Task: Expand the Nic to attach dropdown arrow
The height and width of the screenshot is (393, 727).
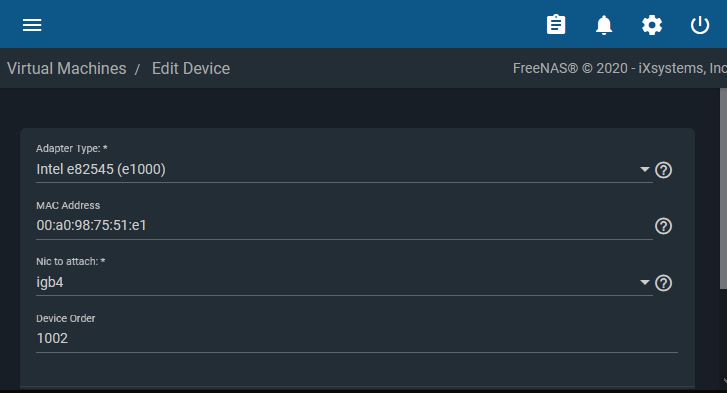Action: pos(644,282)
